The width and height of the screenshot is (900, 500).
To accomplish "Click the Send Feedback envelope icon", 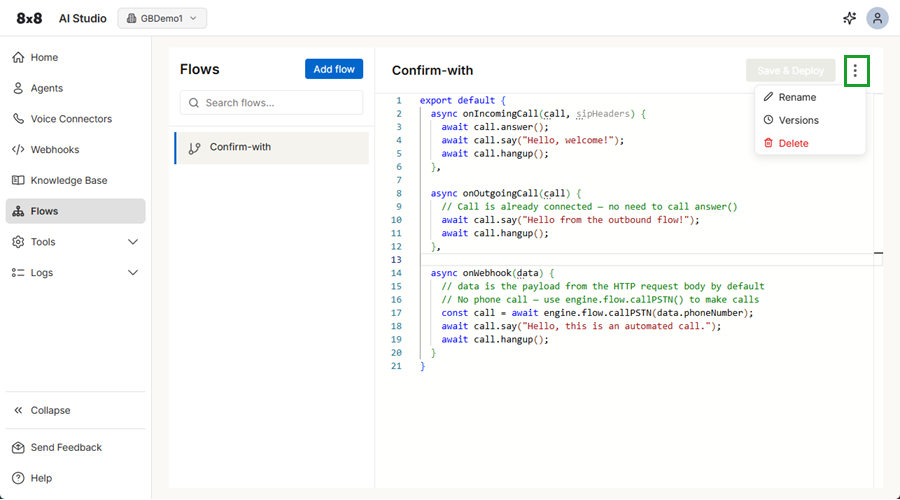I will tap(18, 447).
